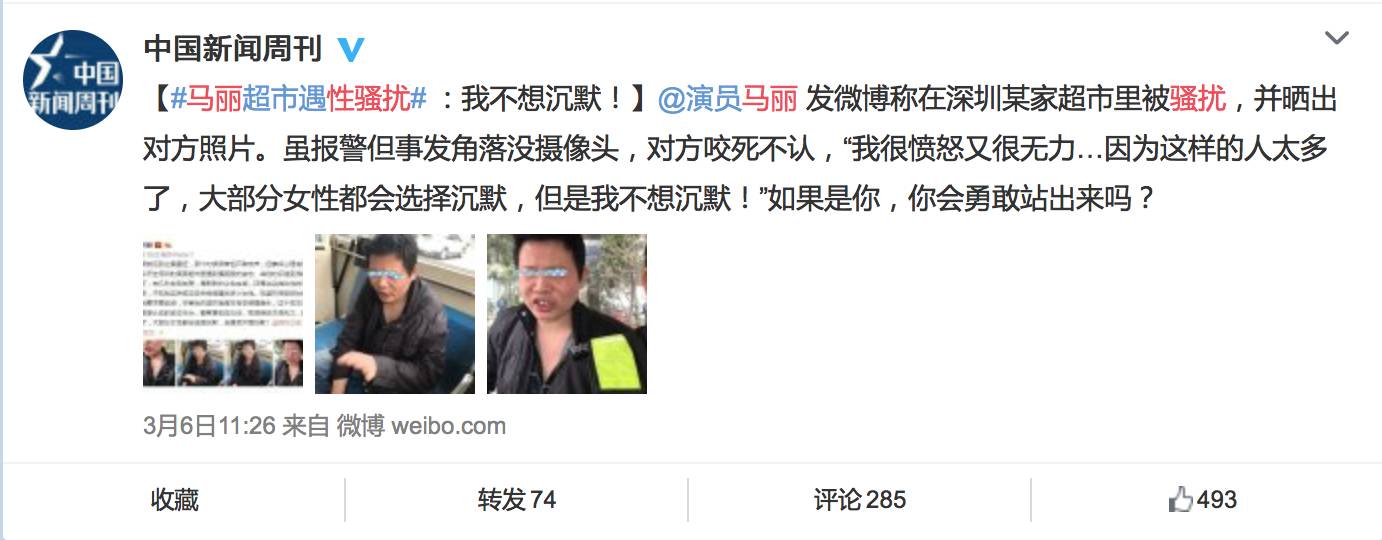Screen dimensions: 1382x540
Task: View the first thumbnail with text screenshot
Action: [x=223, y=314]
